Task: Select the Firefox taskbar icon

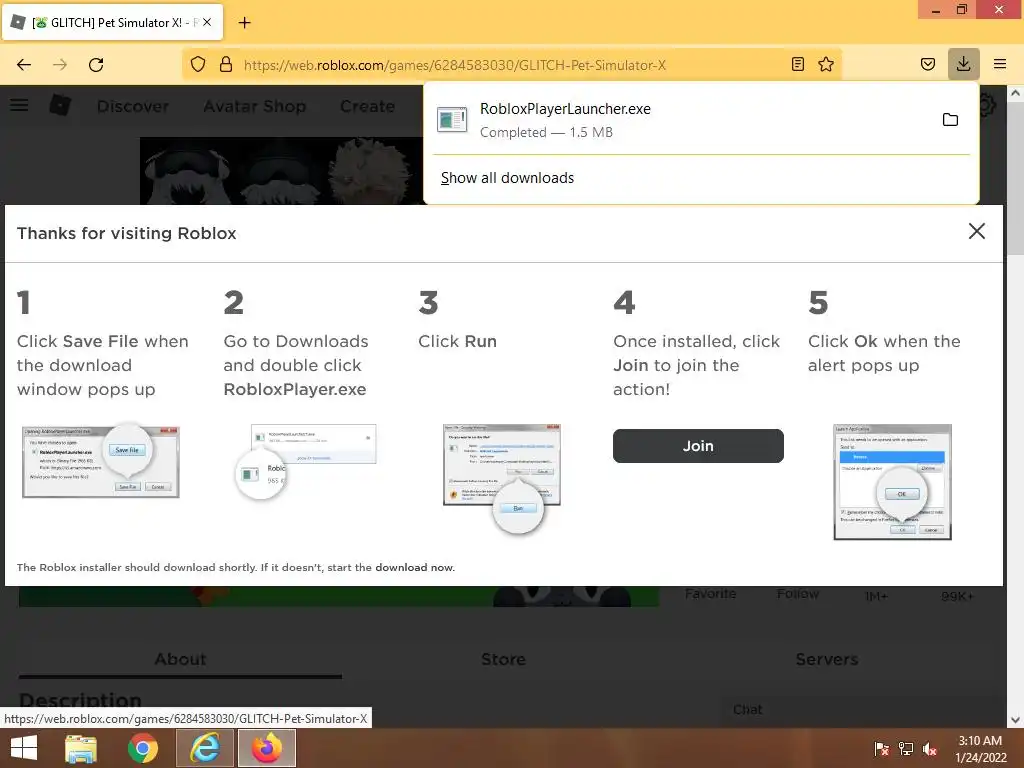Action: pyautogui.click(x=266, y=748)
